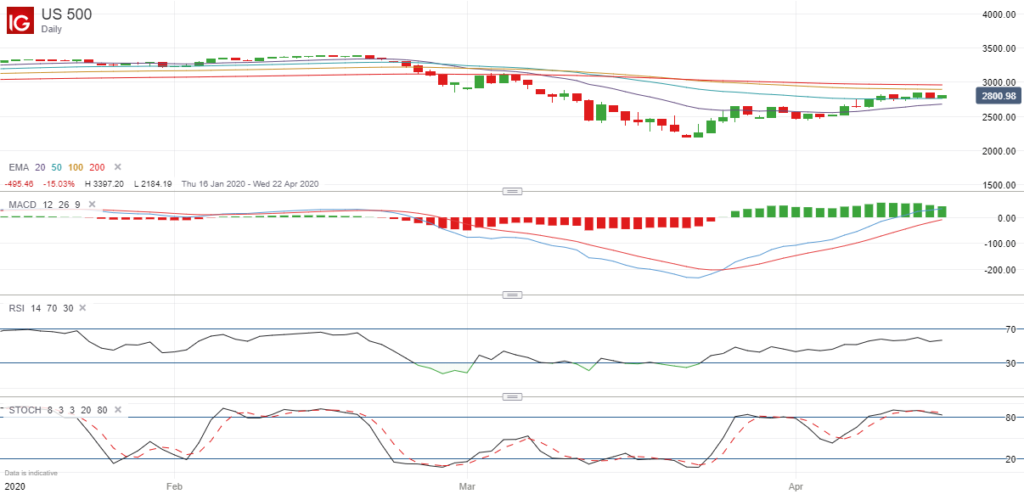
Task: Click the L 2184.19 low value
Action: (x=152, y=184)
